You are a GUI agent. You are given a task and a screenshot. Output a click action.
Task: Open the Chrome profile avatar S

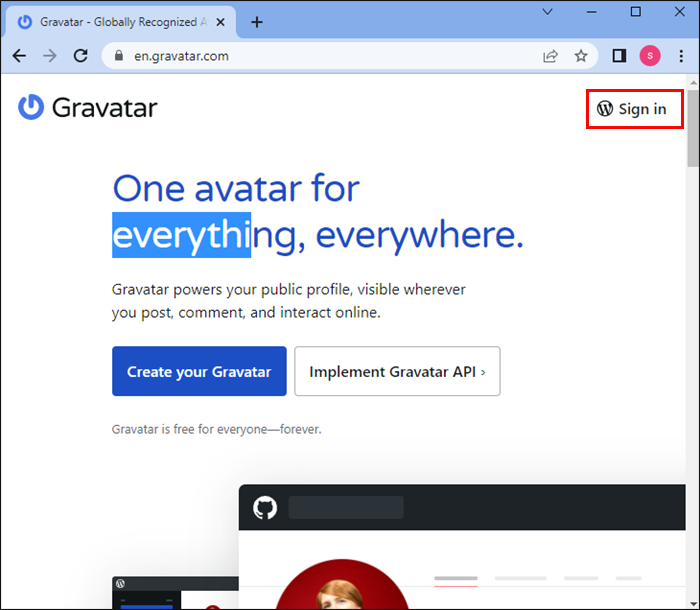coord(650,56)
